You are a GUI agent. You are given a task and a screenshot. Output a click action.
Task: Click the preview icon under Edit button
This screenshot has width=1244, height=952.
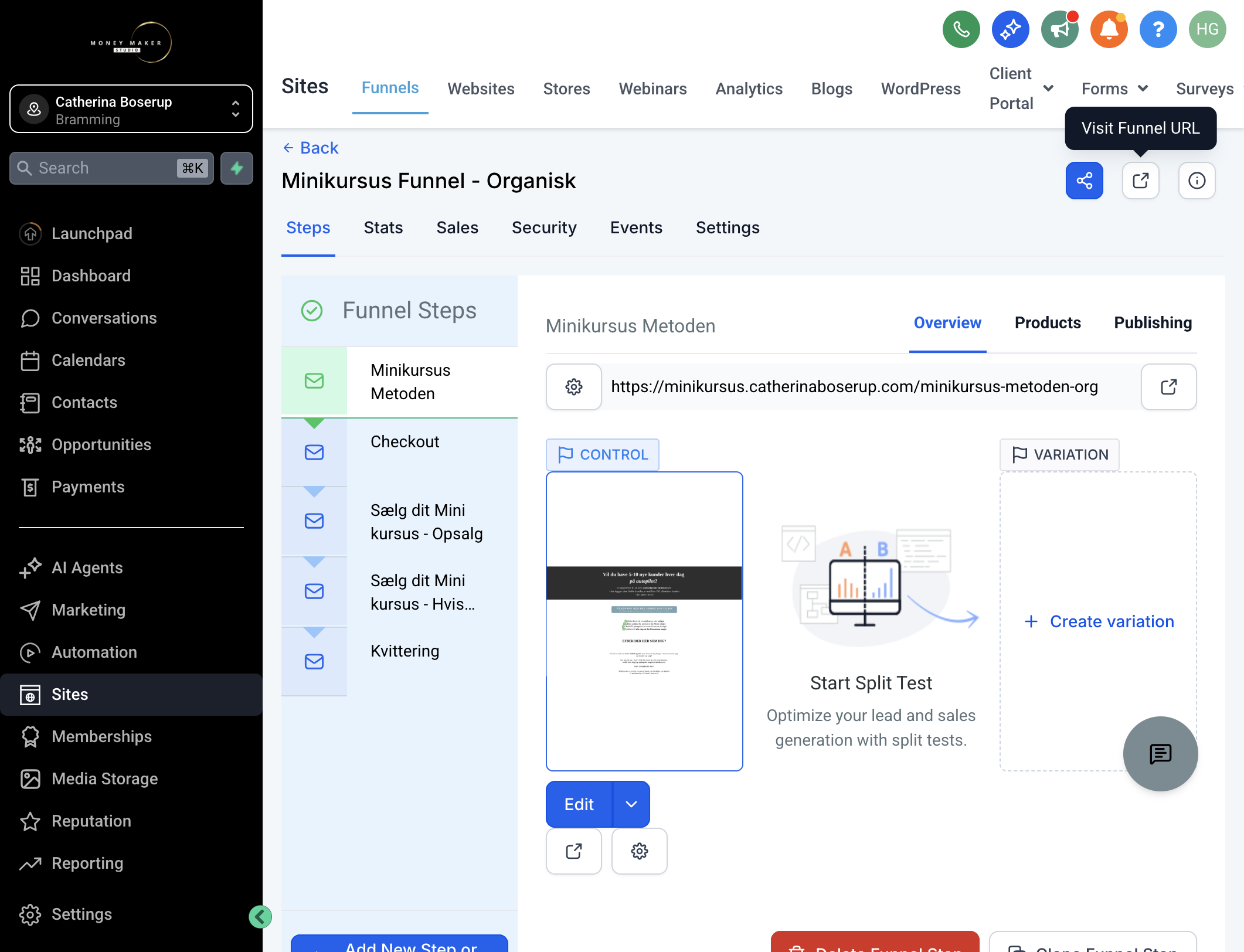(573, 851)
